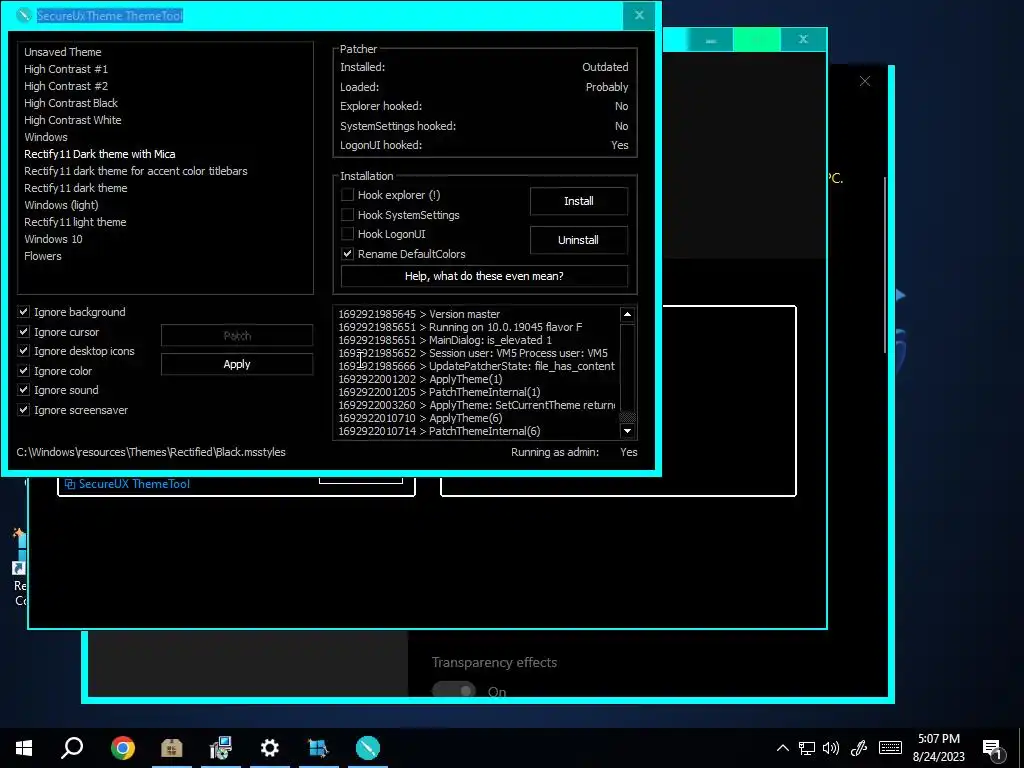
Task: Click Help, what do these even mean?
Action: point(484,276)
